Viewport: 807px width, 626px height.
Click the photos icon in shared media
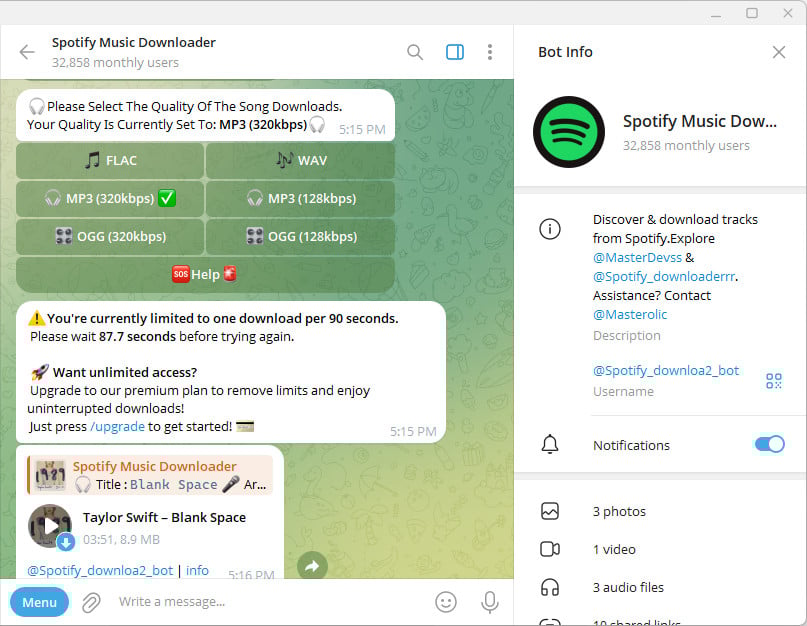(550, 511)
